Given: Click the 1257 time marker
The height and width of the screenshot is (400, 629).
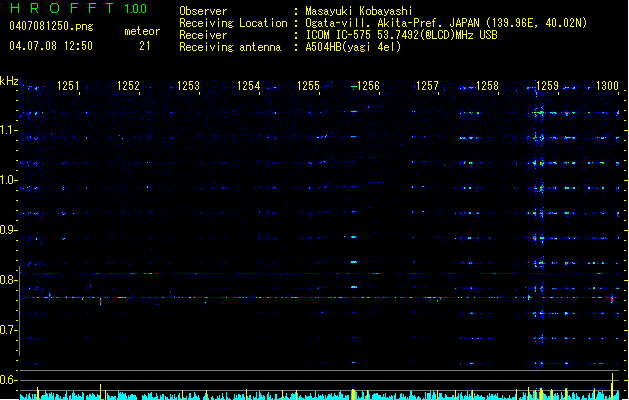Looking at the screenshot, I should [x=427, y=86].
